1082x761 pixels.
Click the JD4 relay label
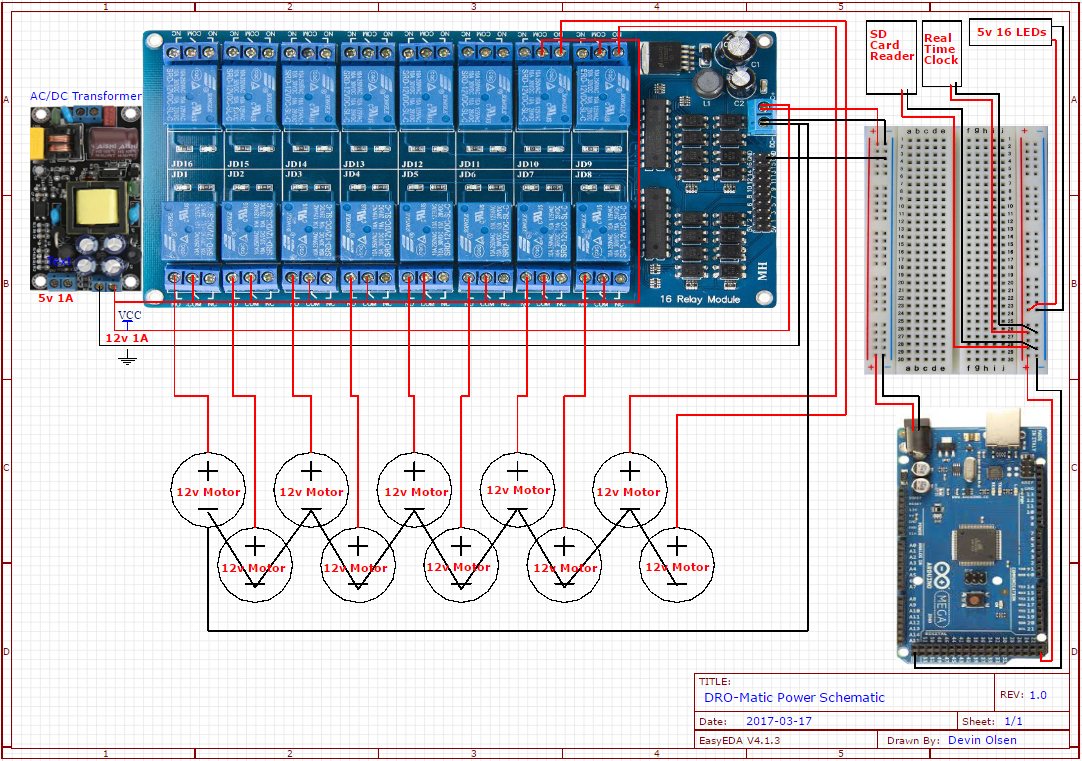click(x=352, y=175)
